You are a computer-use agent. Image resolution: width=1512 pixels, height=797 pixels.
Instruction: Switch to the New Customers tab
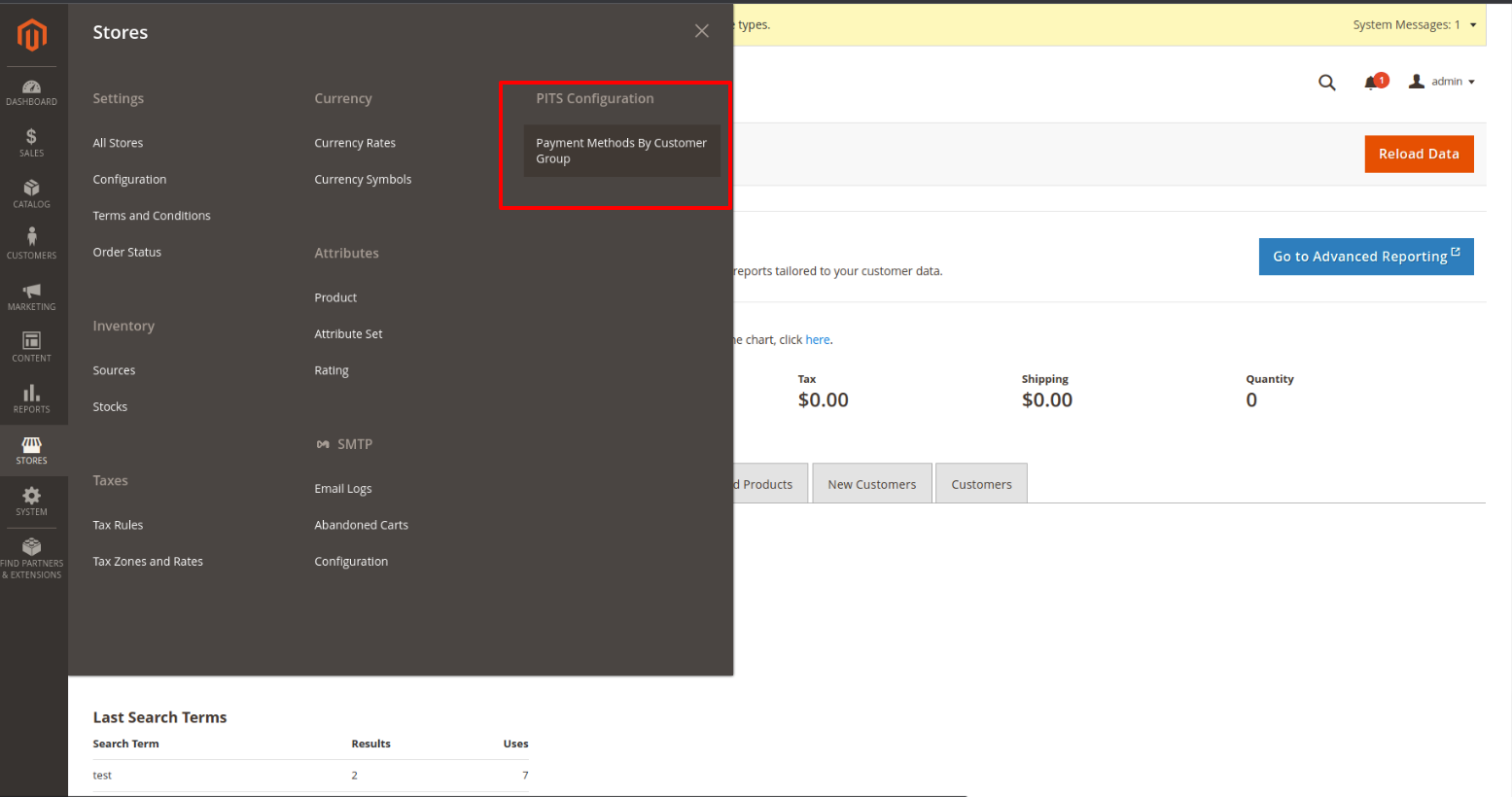tap(871, 484)
